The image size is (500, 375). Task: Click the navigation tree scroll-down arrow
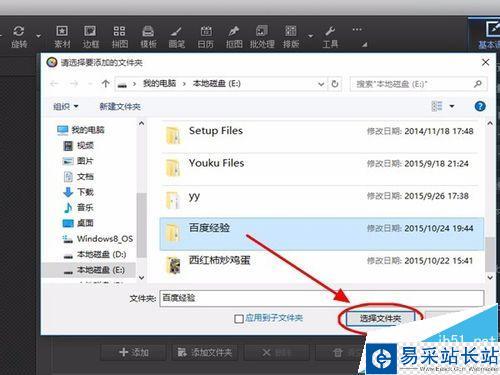click(x=141, y=277)
